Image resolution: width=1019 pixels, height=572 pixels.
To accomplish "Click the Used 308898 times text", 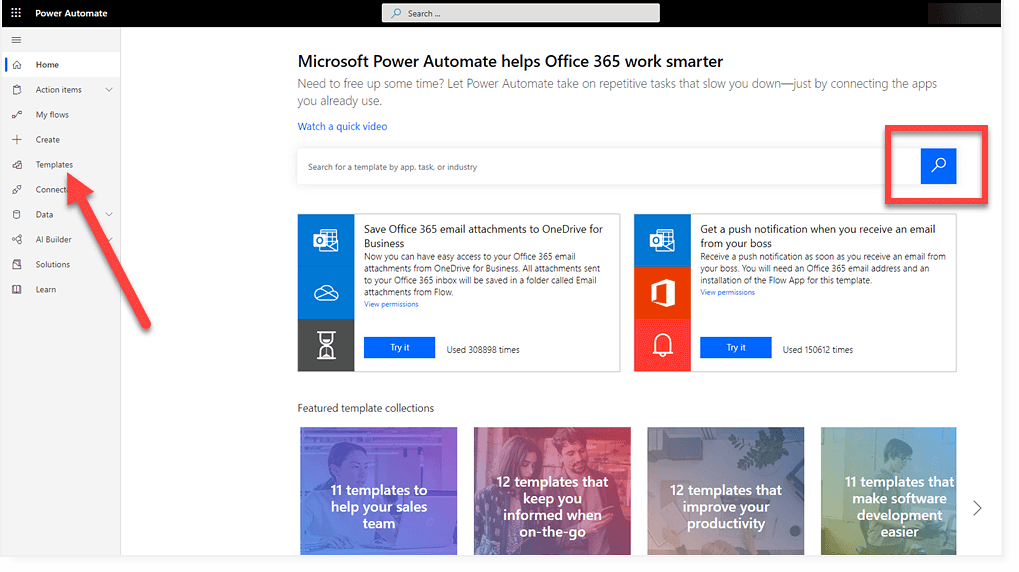I will [x=483, y=350].
